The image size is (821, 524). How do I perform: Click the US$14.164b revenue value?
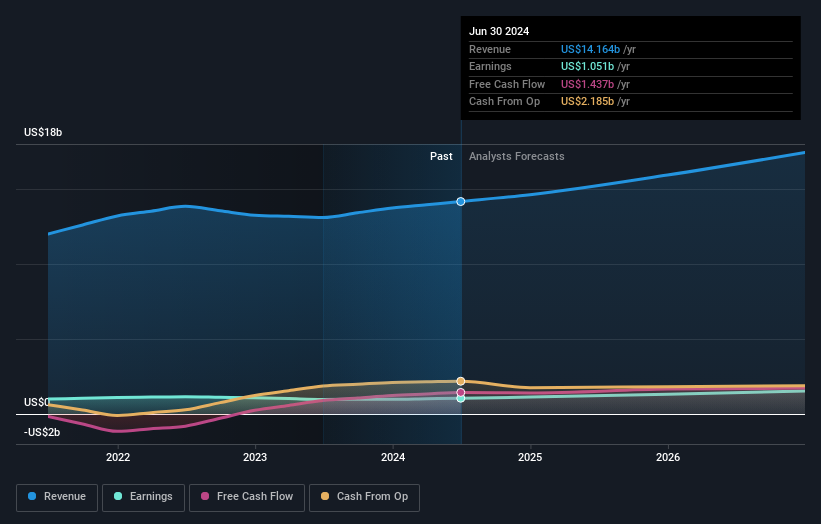[x=591, y=49]
